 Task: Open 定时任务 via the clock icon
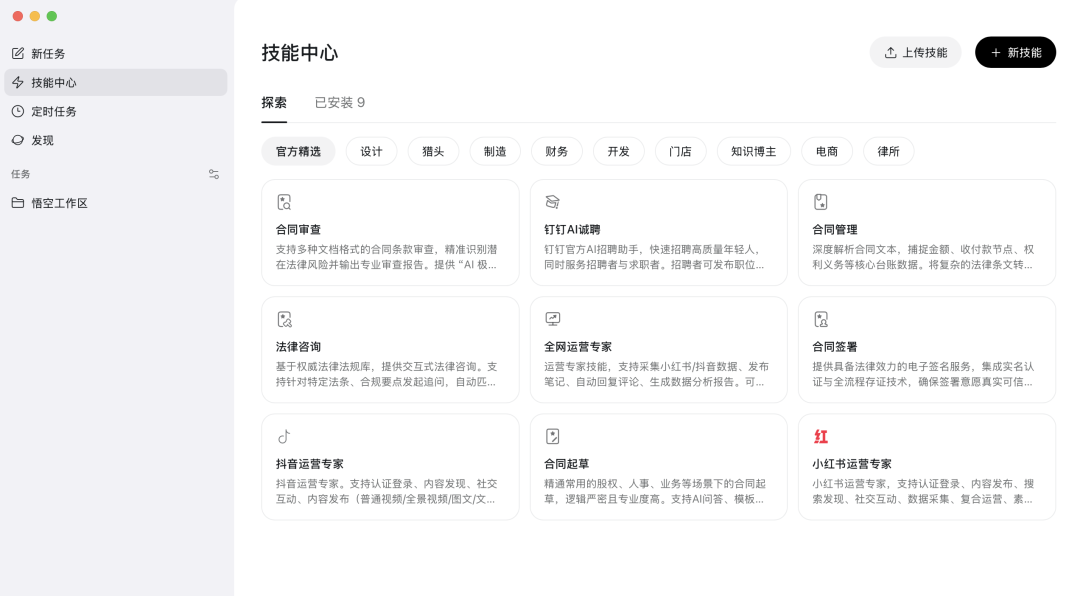tap(17, 111)
